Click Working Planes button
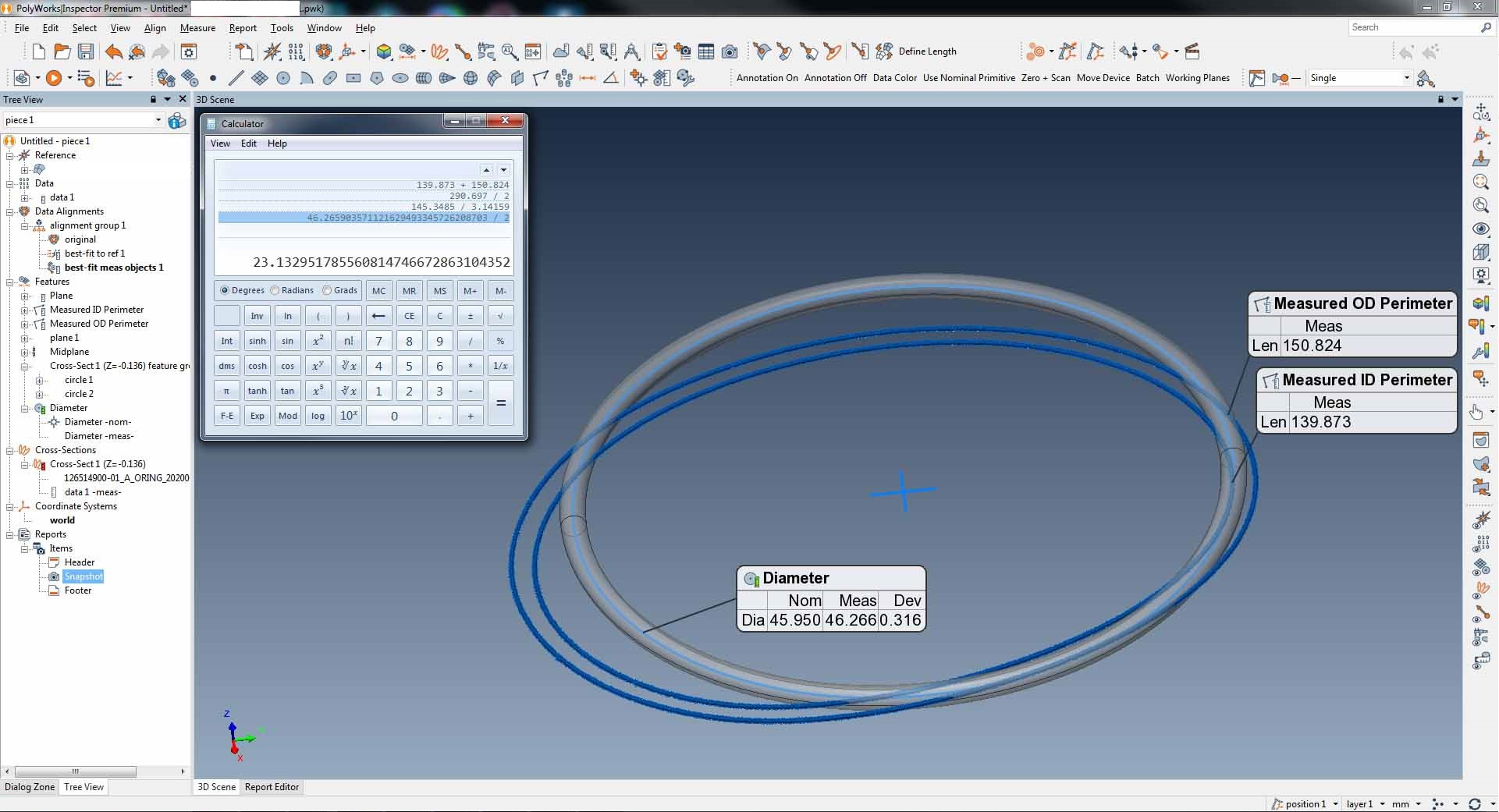This screenshot has width=1499, height=812. coord(1197,78)
